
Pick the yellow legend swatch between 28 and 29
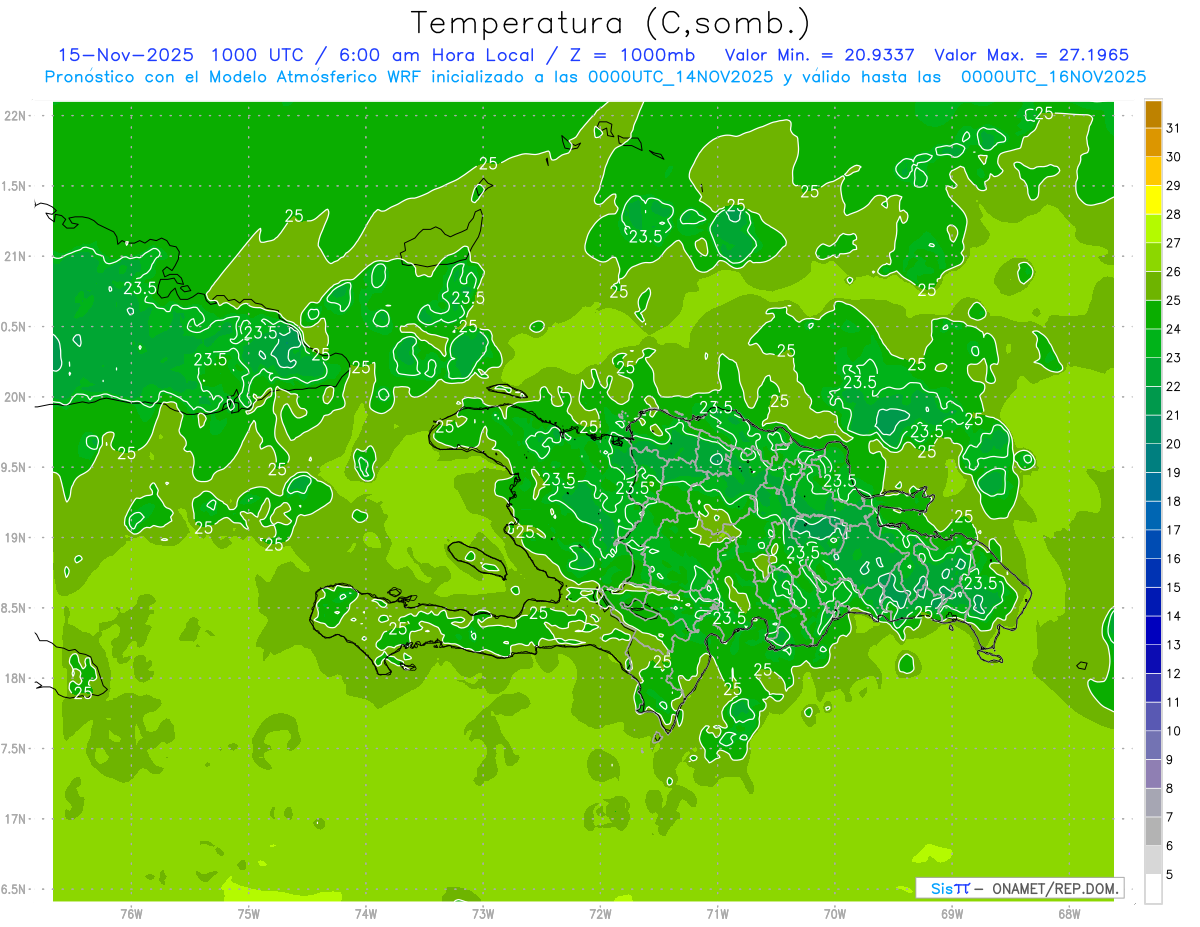click(x=1153, y=200)
